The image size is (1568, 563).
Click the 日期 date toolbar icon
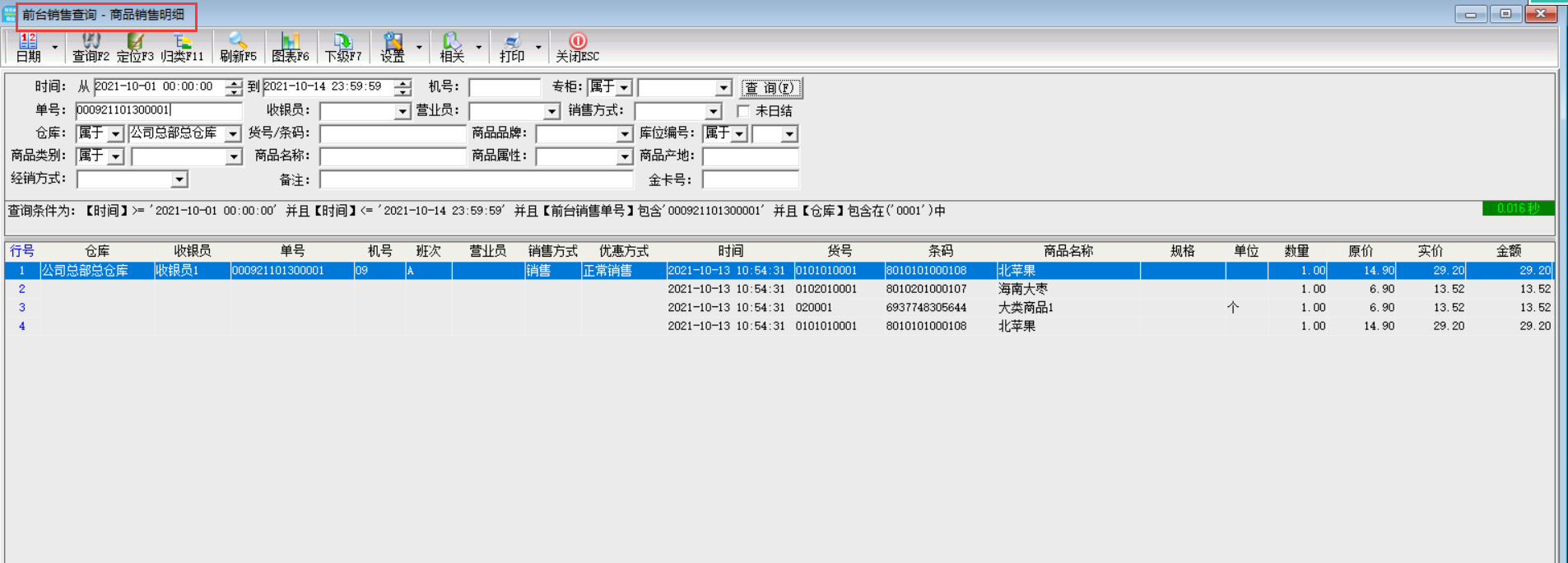pyautogui.click(x=28, y=47)
